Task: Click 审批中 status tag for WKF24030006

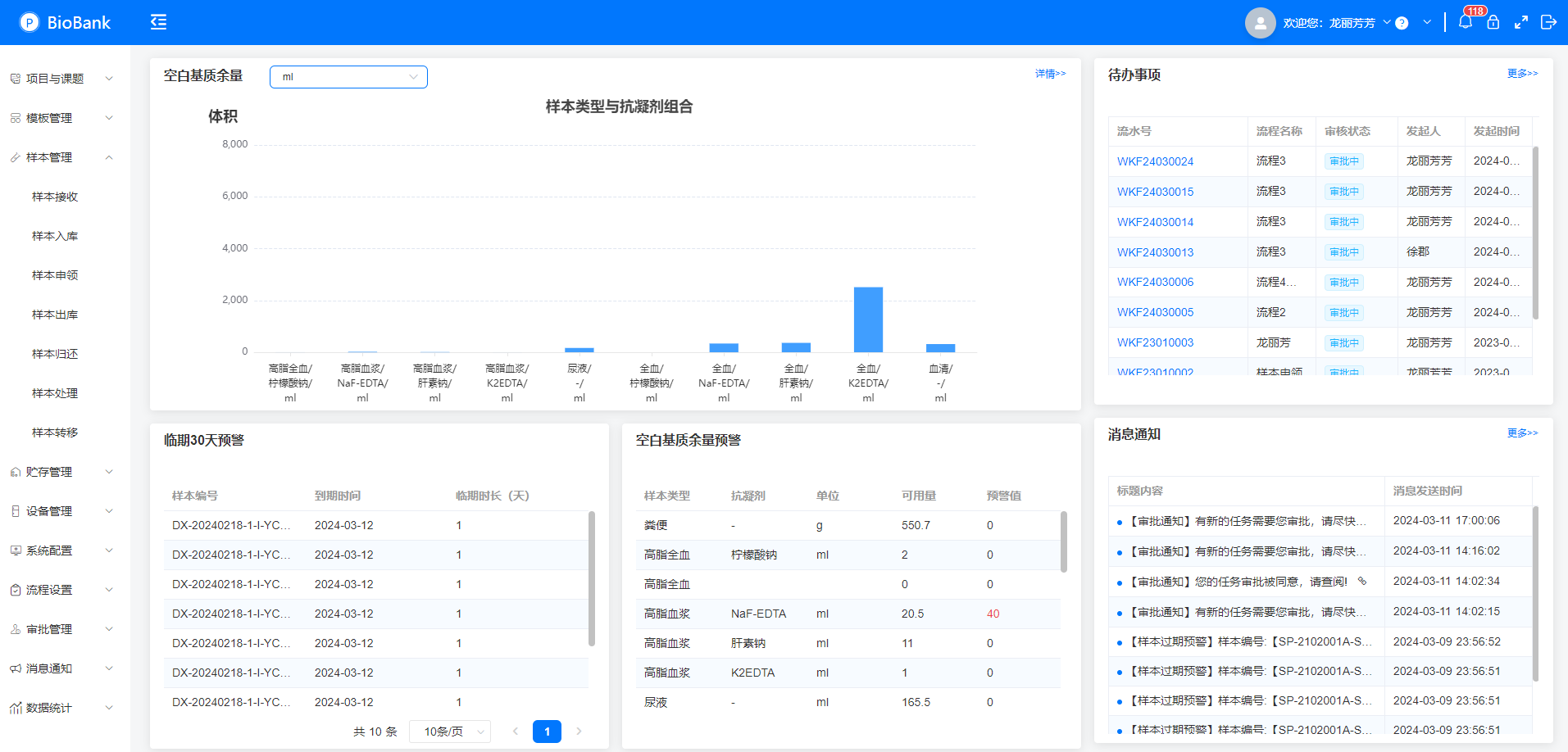Action: [x=1344, y=283]
